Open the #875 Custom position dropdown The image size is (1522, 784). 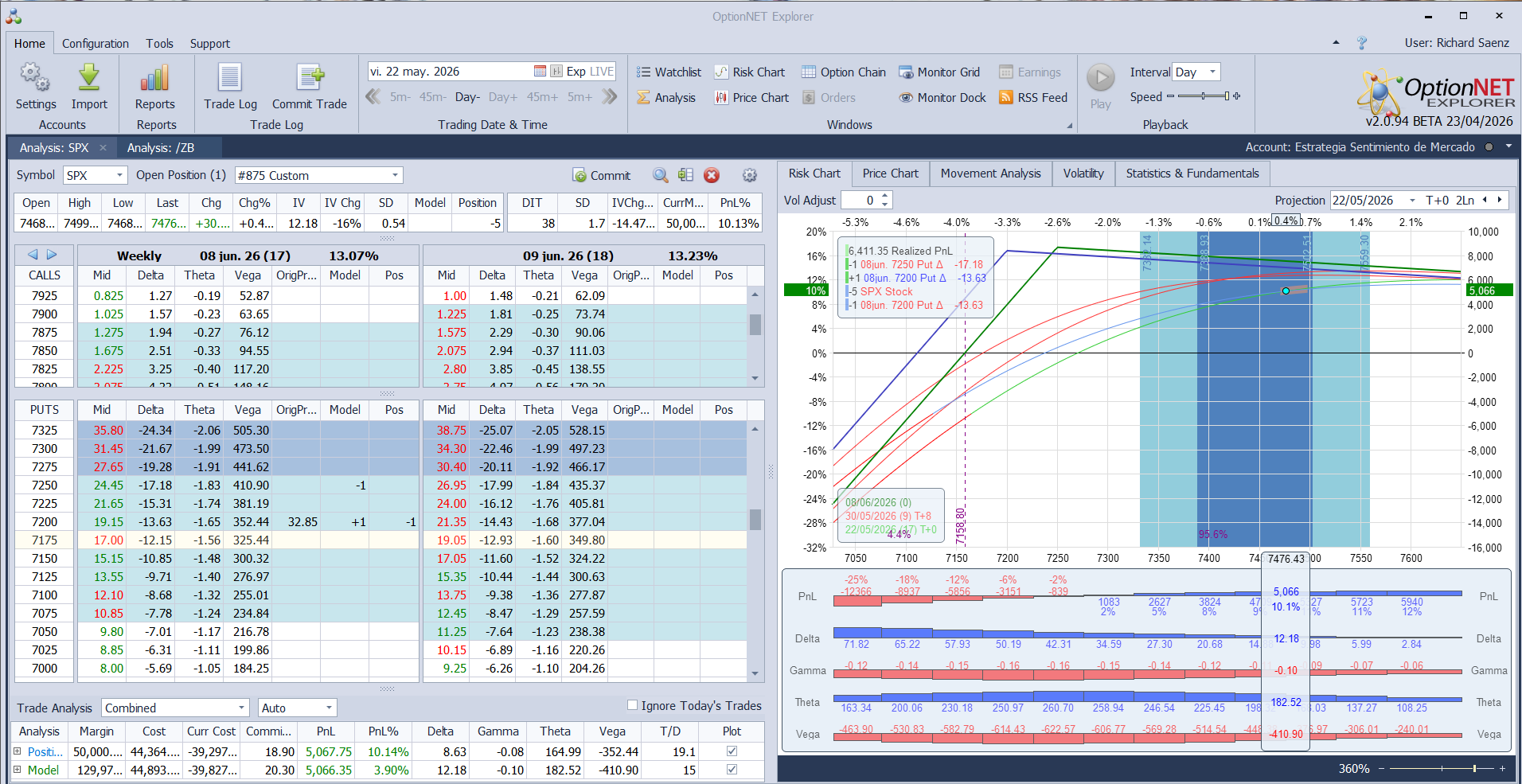[x=395, y=175]
